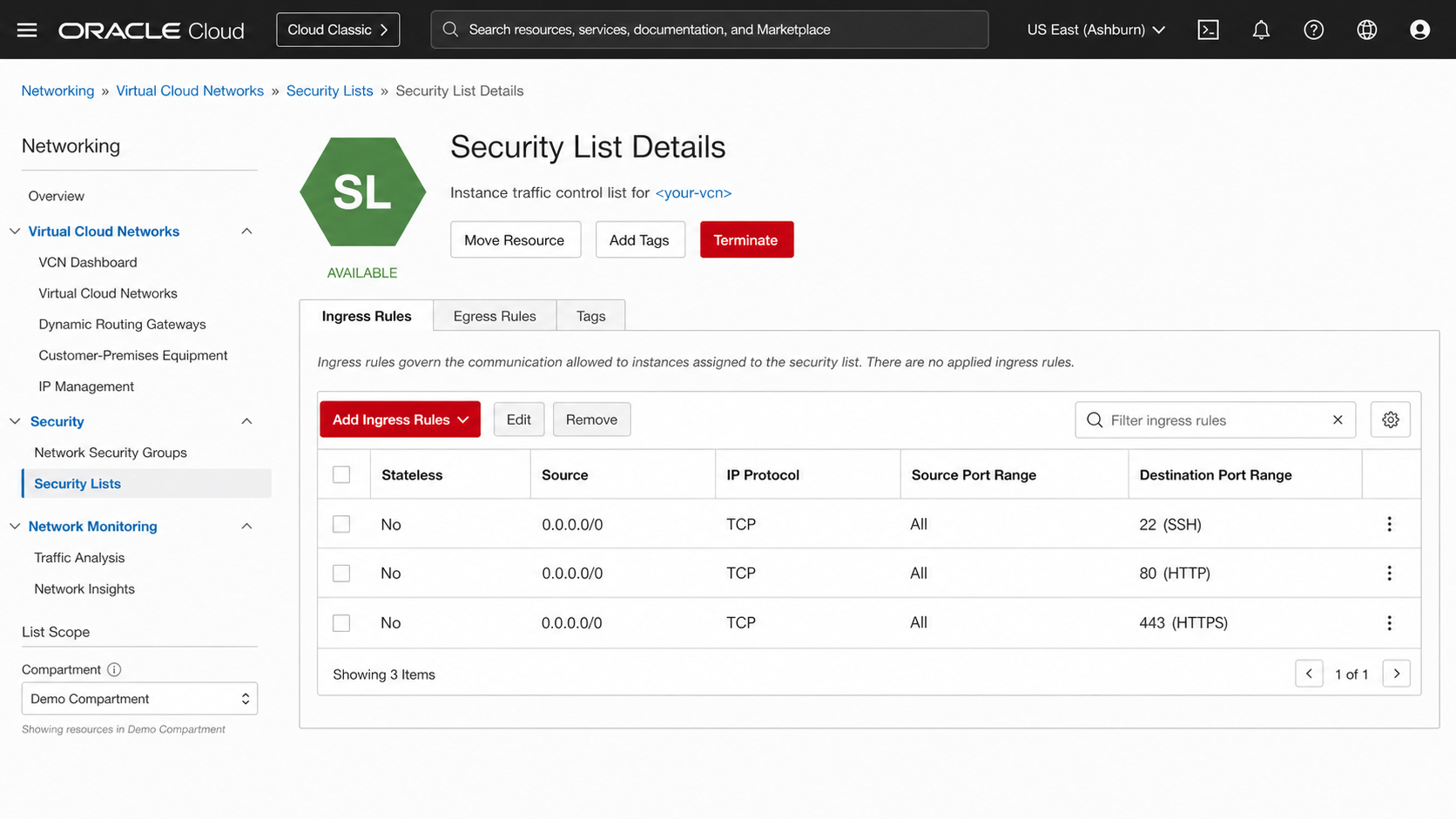1456x819 pixels.
Task: Collapse the Security section chevron up
Action: 246,421
